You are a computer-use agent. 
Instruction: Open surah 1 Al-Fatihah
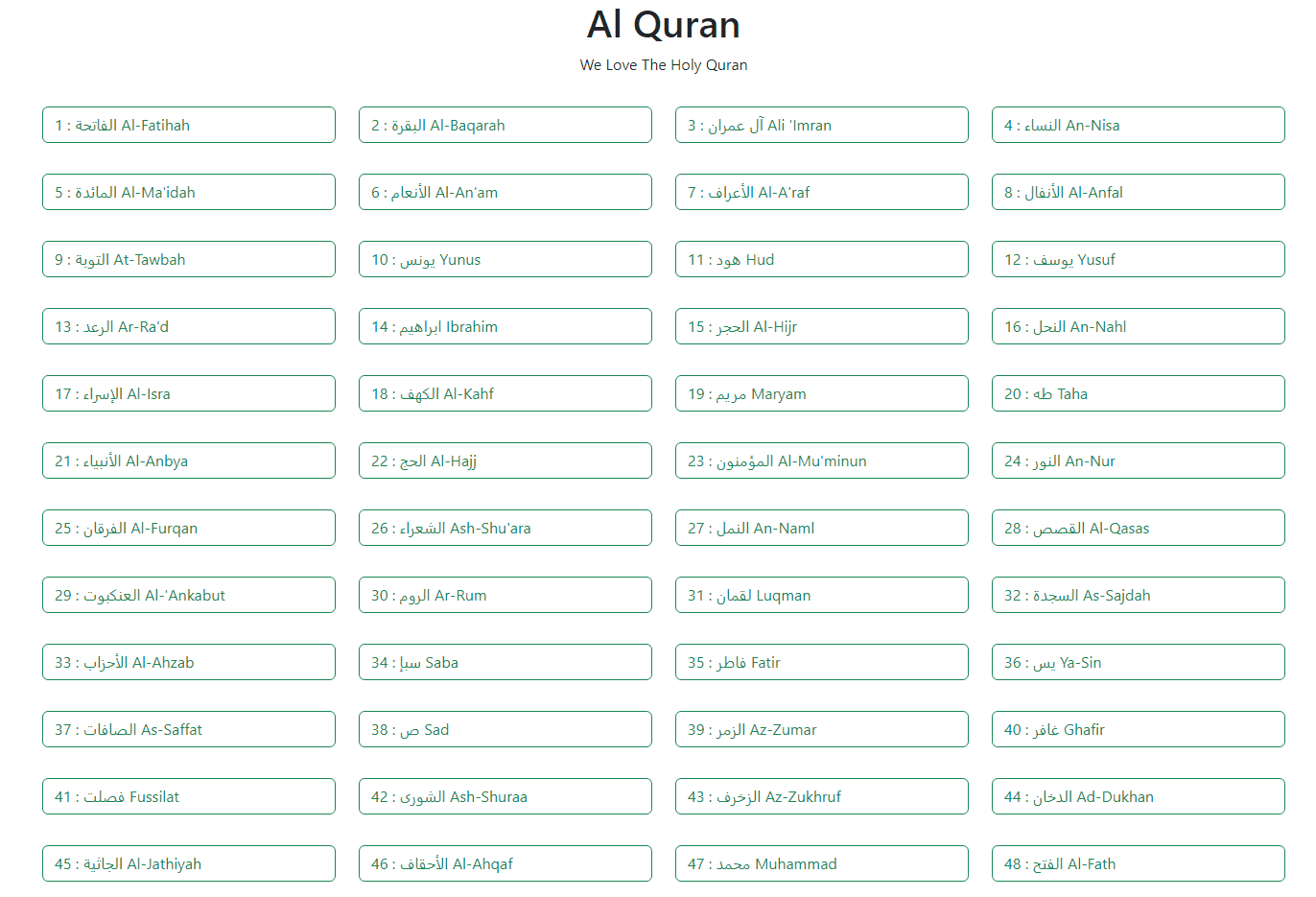(188, 125)
